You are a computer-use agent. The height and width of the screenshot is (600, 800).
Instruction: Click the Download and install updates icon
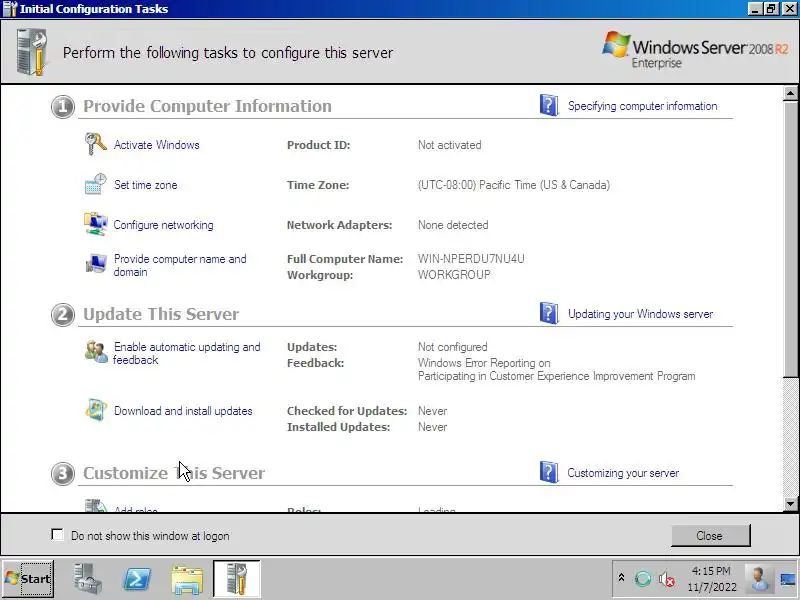96,410
